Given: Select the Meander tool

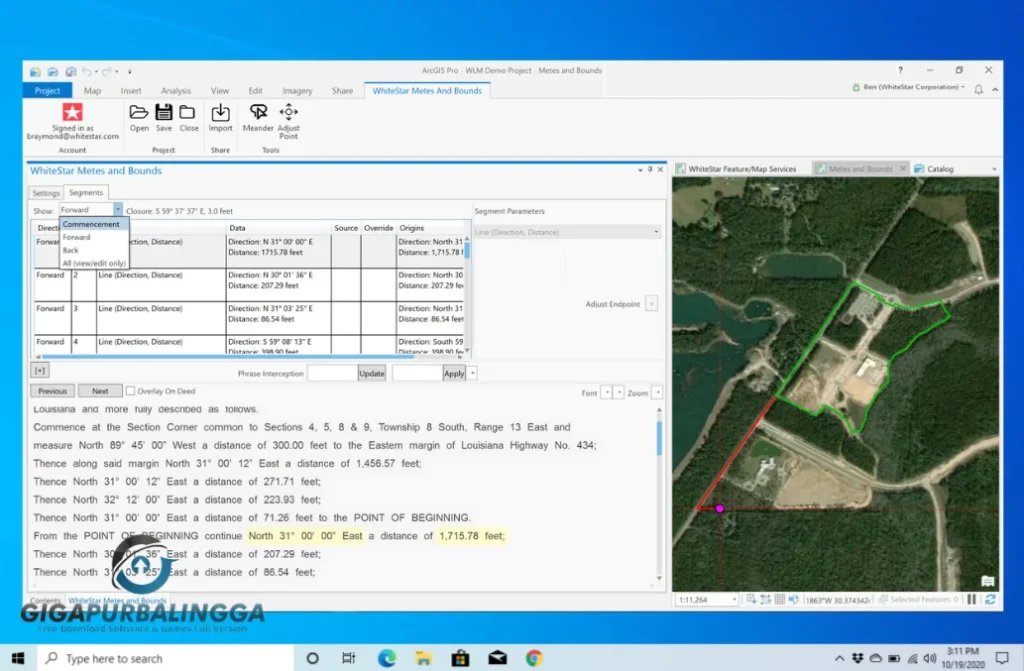Looking at the screenshot, I should tap(258, 112).
